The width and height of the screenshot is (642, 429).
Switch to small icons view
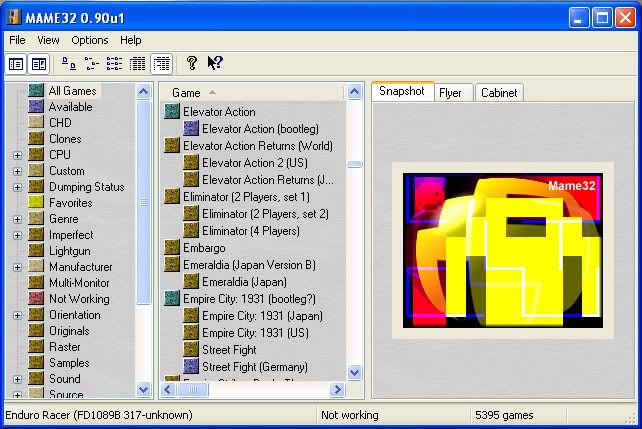click(92, 63)
